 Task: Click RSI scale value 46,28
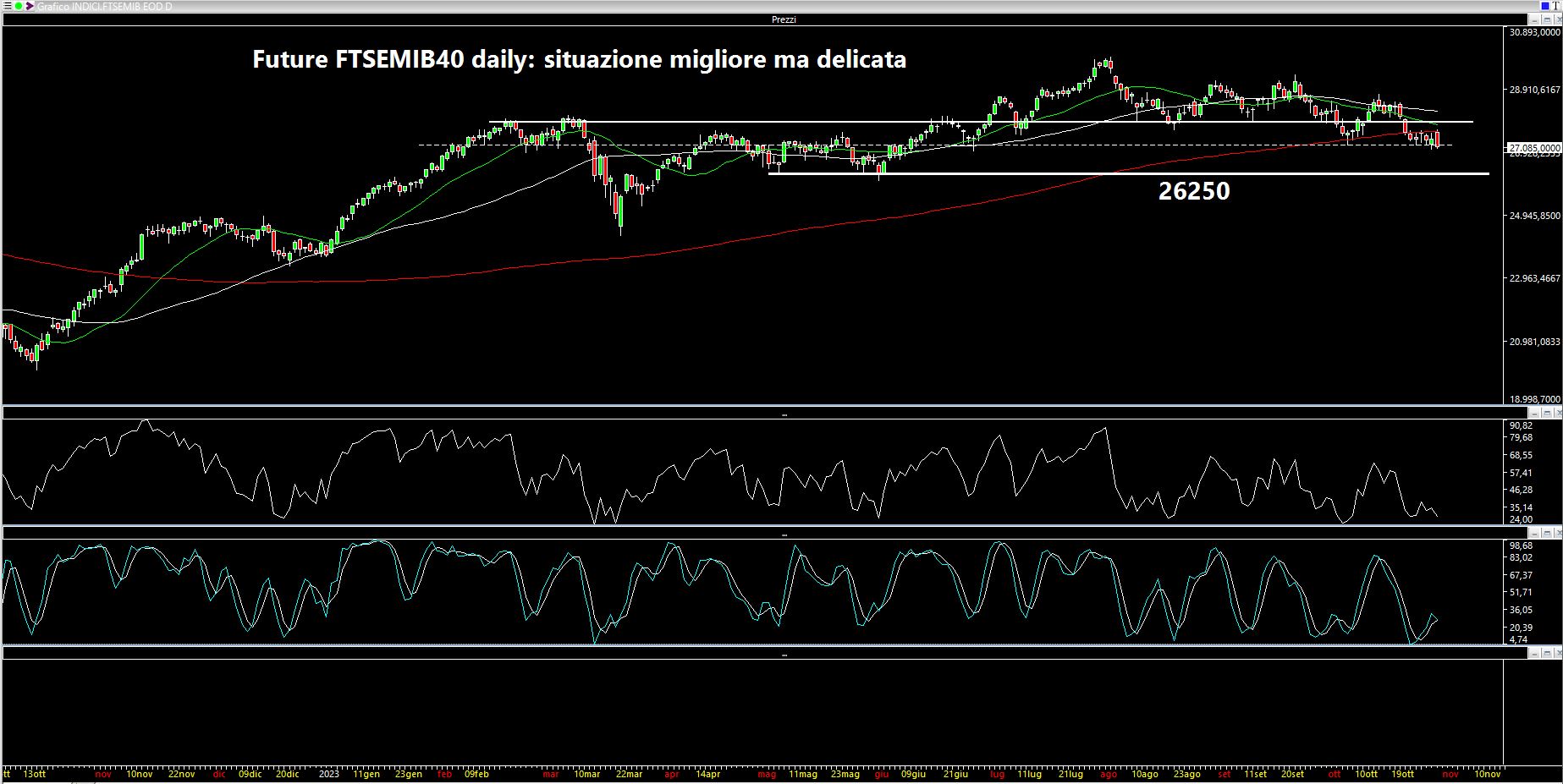pyautogui.click(x=1521, y=490)
